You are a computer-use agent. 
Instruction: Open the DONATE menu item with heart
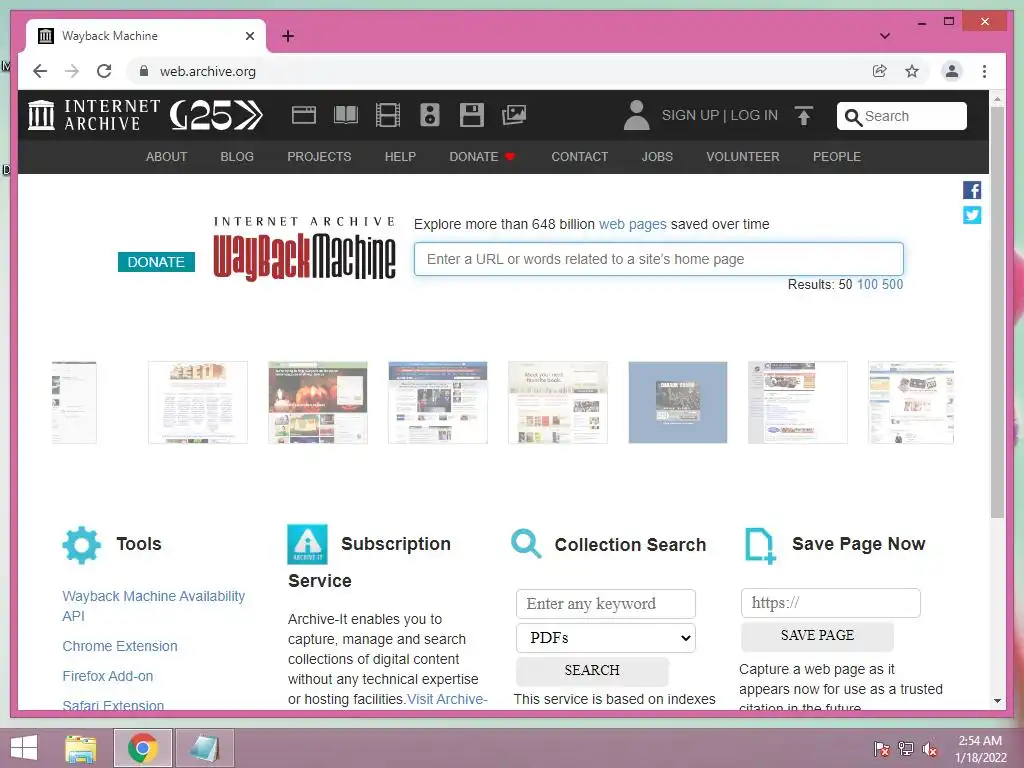click(483, 157)
